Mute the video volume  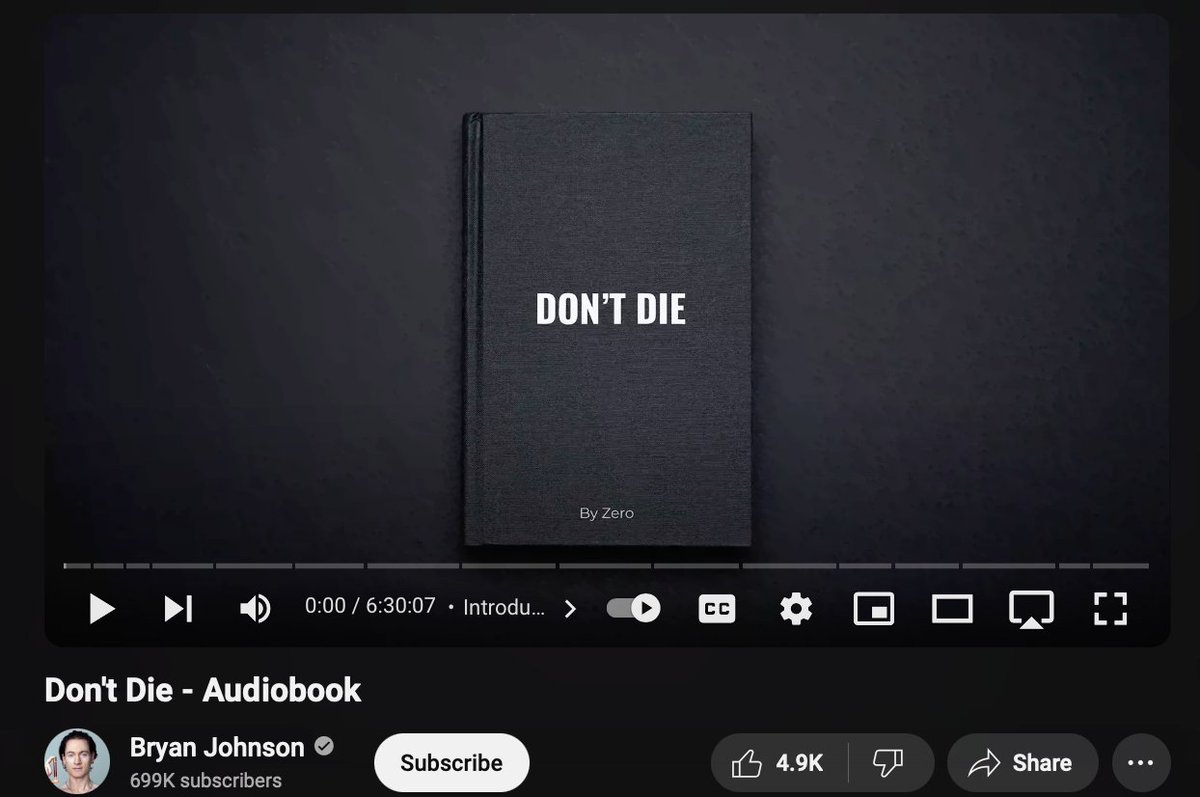pos(255,608)
